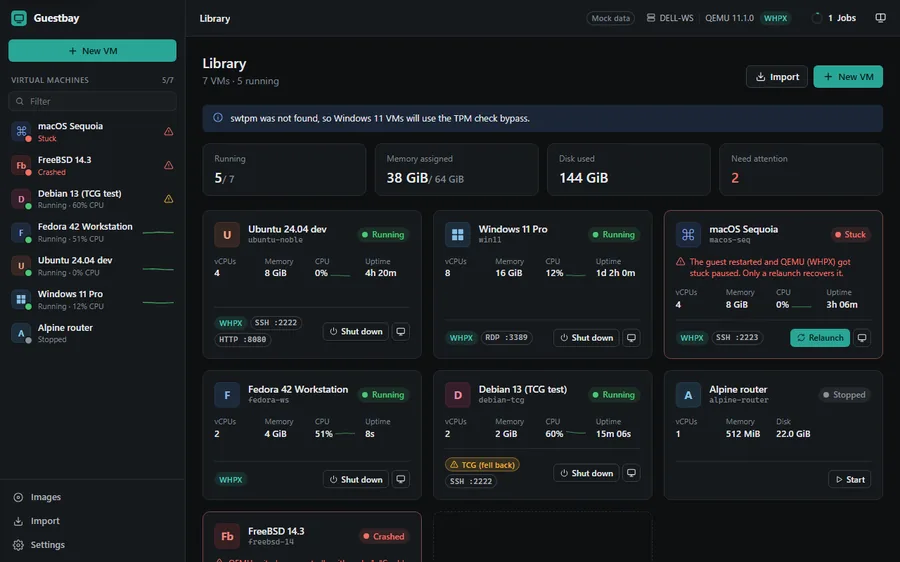Click SSH :2223 tag on macOS card
Viewport: 900px width, 562px height.
tap(738, 338)
